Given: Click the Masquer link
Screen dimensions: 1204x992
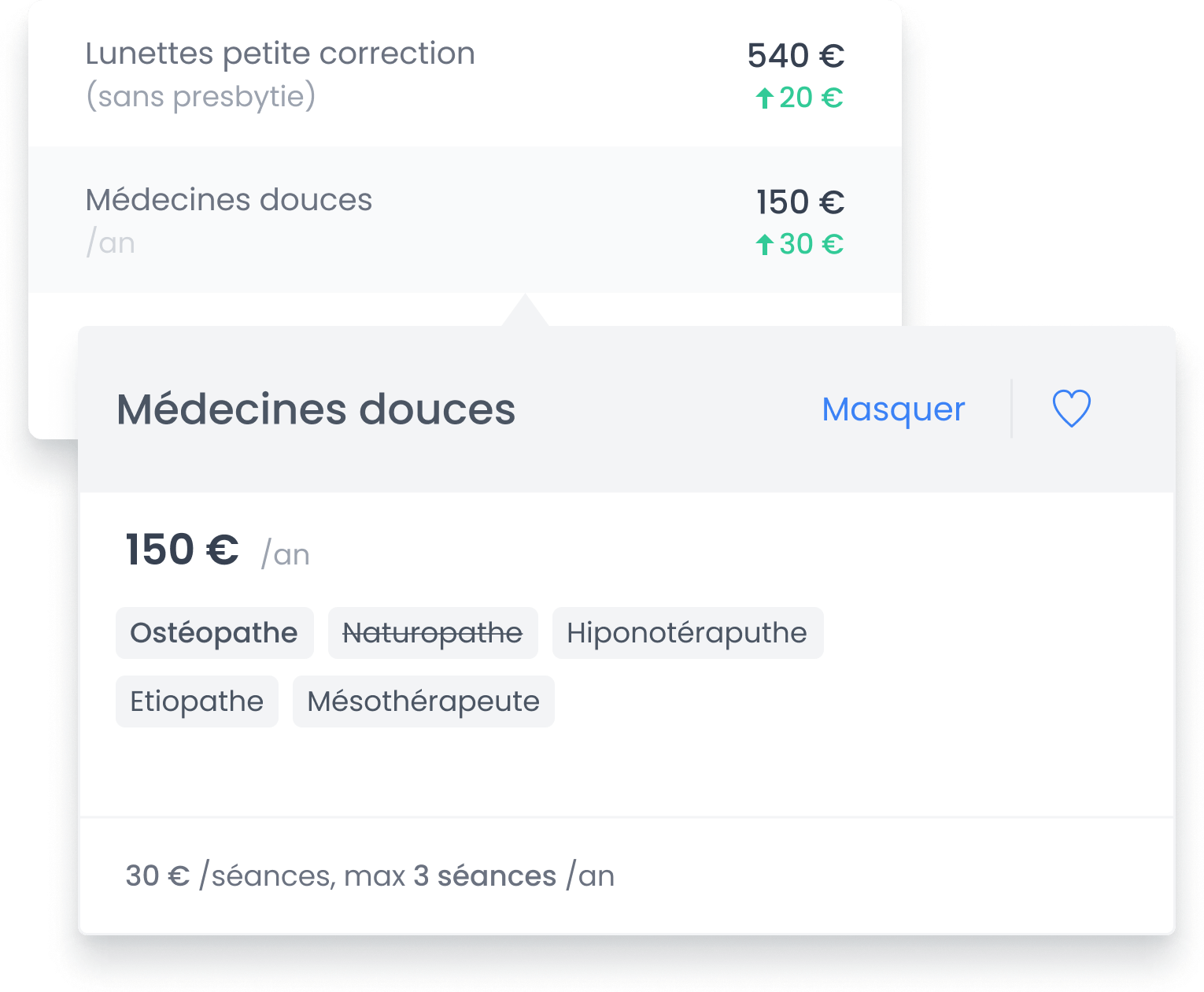Looking at the screenshot, I should pyautogui.click(x=893, y=409).
